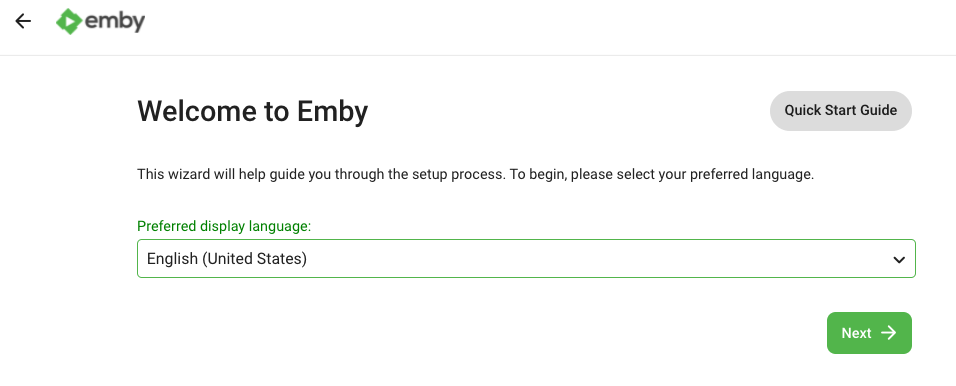This screenshot has width=956, height=386.
Task: Focus the green-outlined language select box
Action: 526,259
